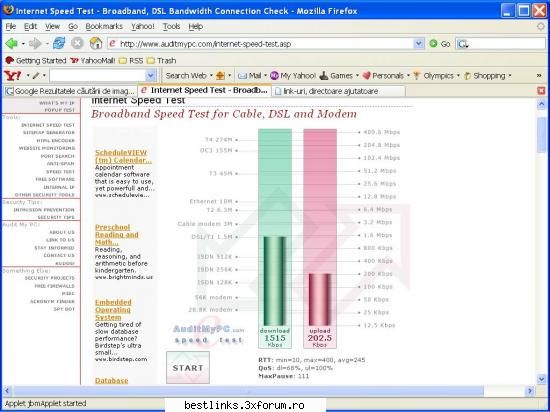Screen dimensions: 550x412
Task: Click the Stop loading icon
Action: 77,43
